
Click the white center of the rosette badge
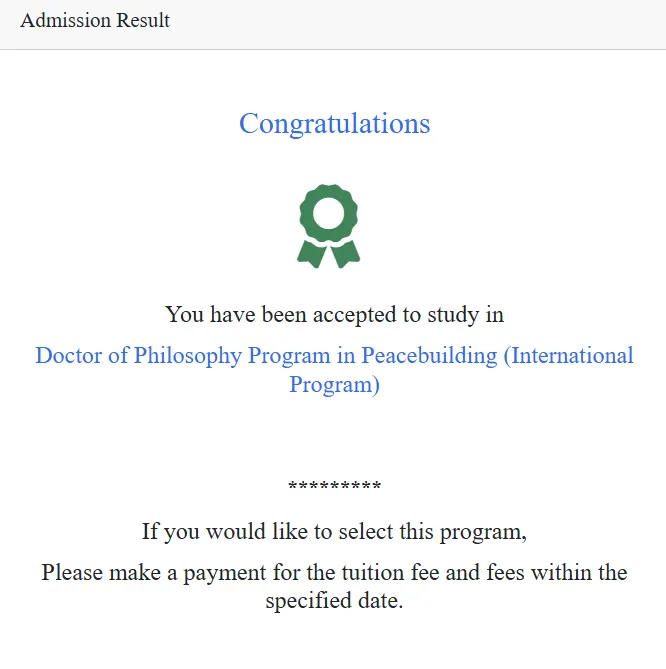click(328, 213)
